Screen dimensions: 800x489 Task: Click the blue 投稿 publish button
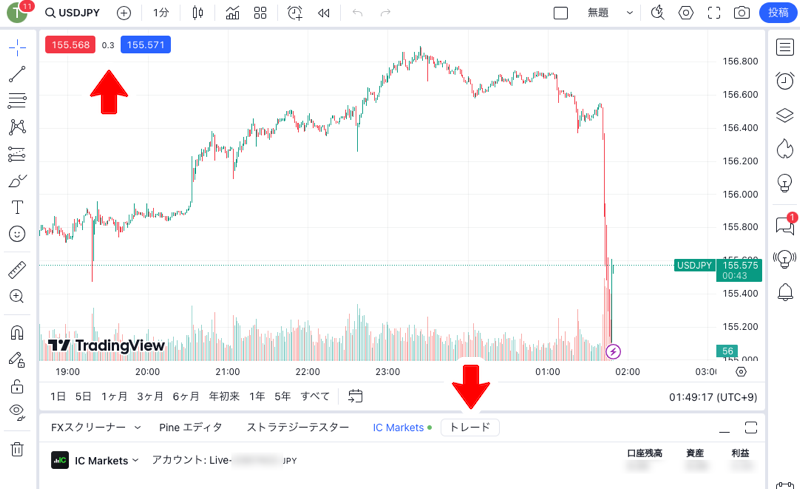click(x=778, y=13)
